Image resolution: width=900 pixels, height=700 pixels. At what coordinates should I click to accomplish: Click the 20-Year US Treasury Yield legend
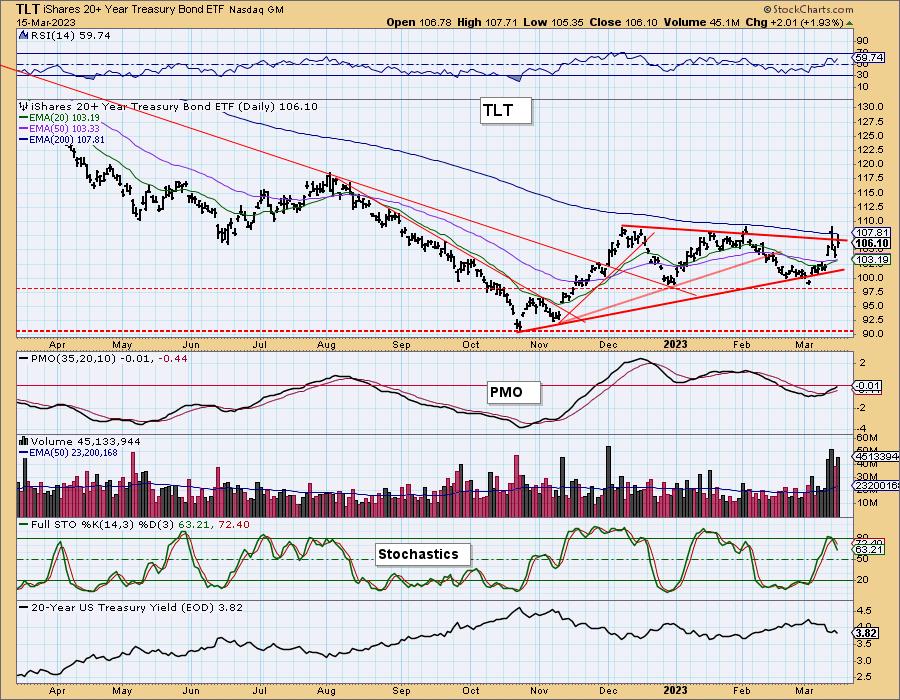[131, 607]
